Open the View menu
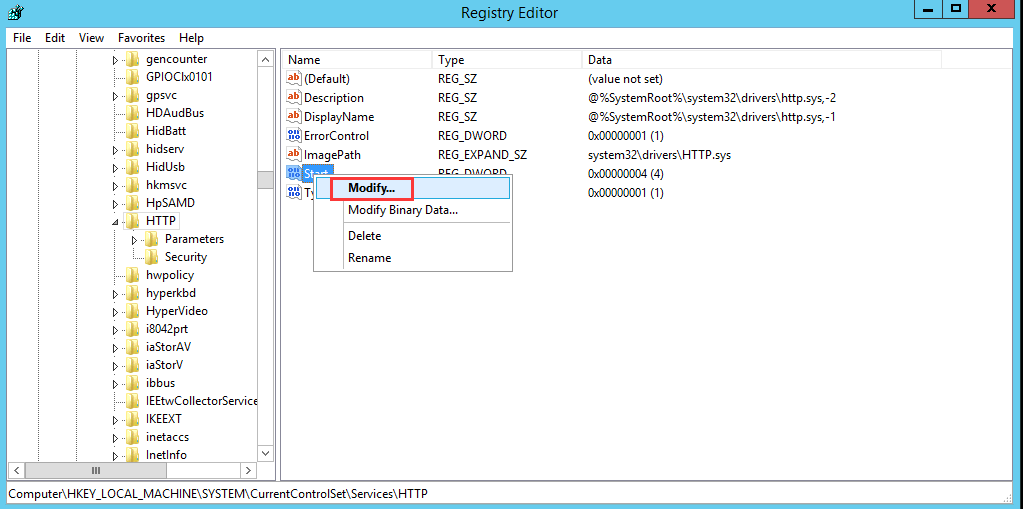 (91, 38)
